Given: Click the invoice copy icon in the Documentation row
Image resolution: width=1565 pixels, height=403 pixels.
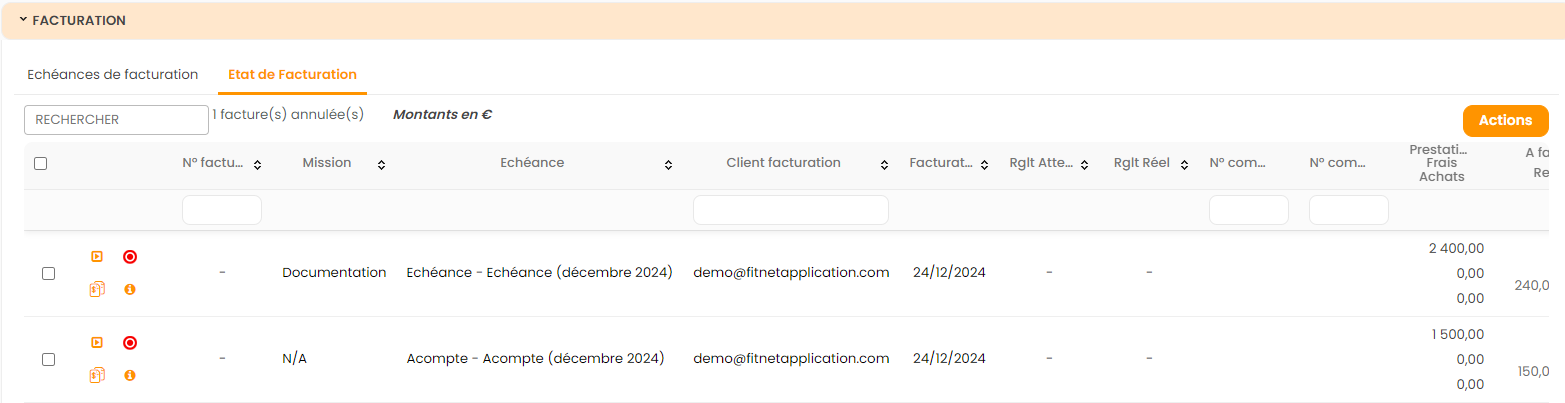Looking at the screenshot, I should (x=97, y=289).
